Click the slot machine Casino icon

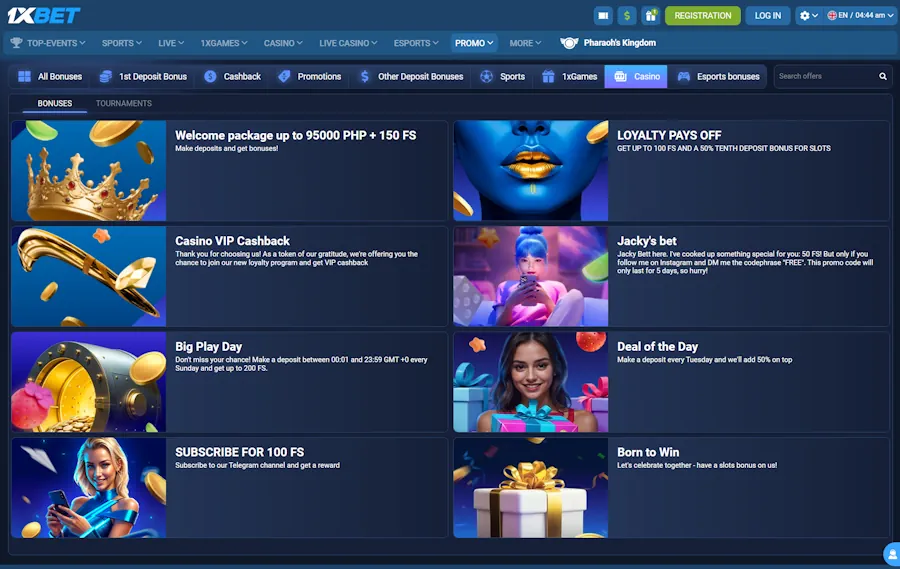(620, 76)
